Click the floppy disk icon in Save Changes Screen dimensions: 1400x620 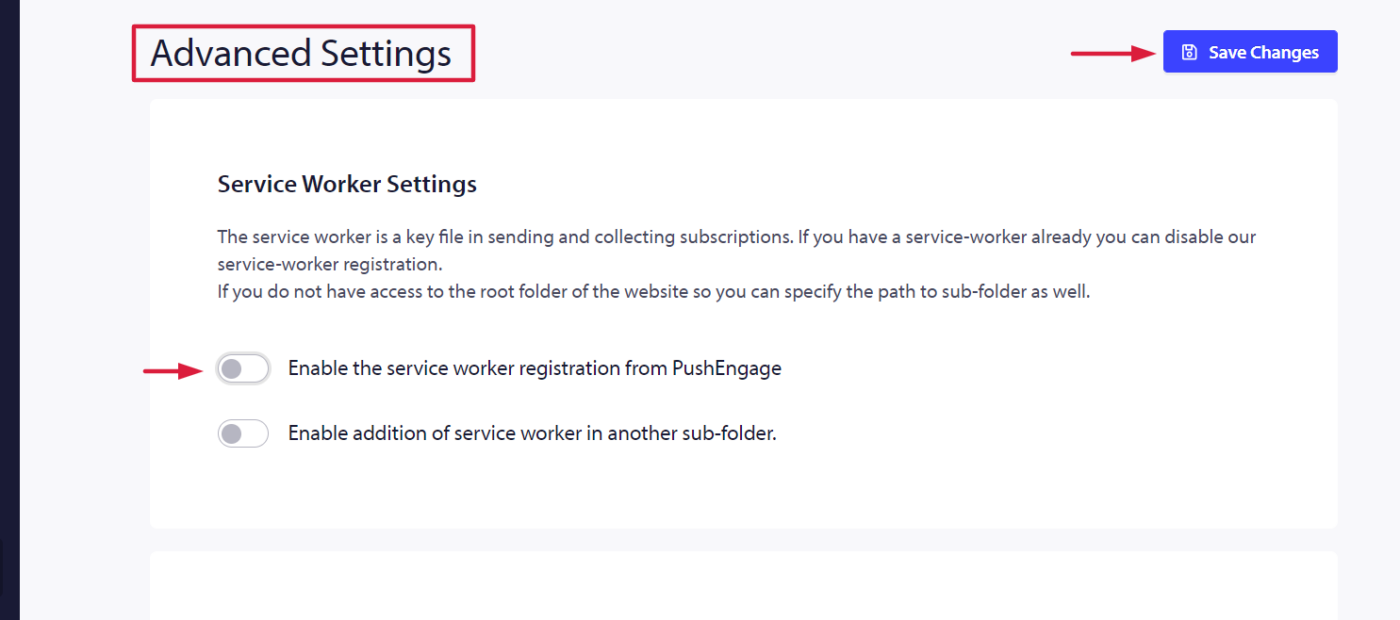coord(1189,52)
